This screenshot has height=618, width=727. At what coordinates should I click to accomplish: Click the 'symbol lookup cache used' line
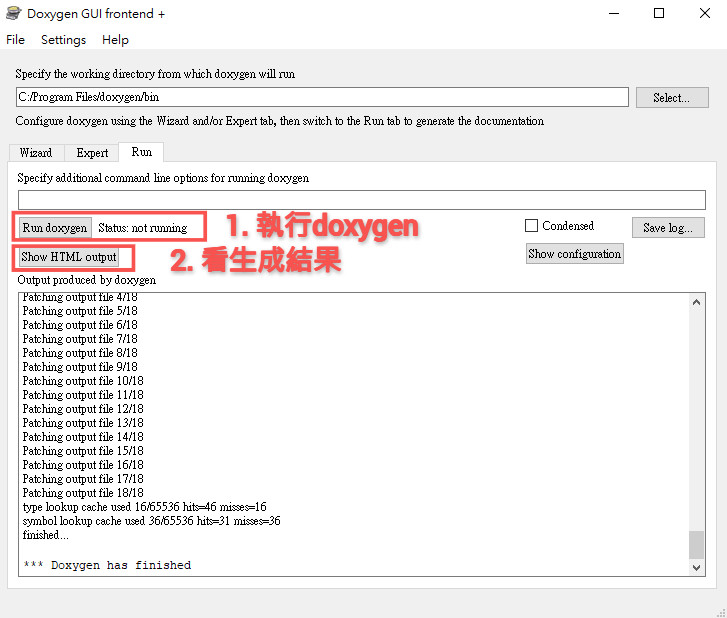[152, 521]
